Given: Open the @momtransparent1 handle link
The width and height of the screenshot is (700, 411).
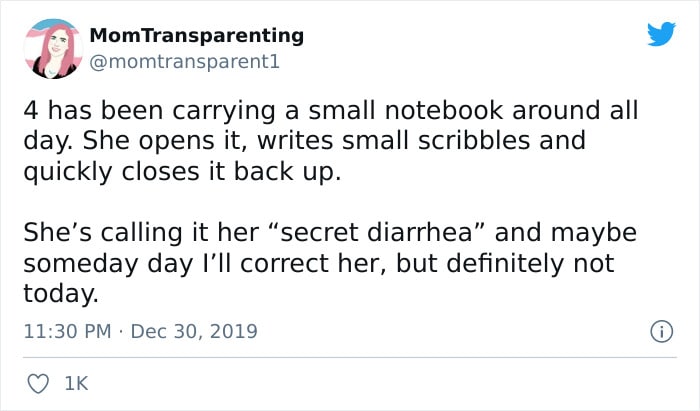Looking at the screenshot, I should pos(184,61).
